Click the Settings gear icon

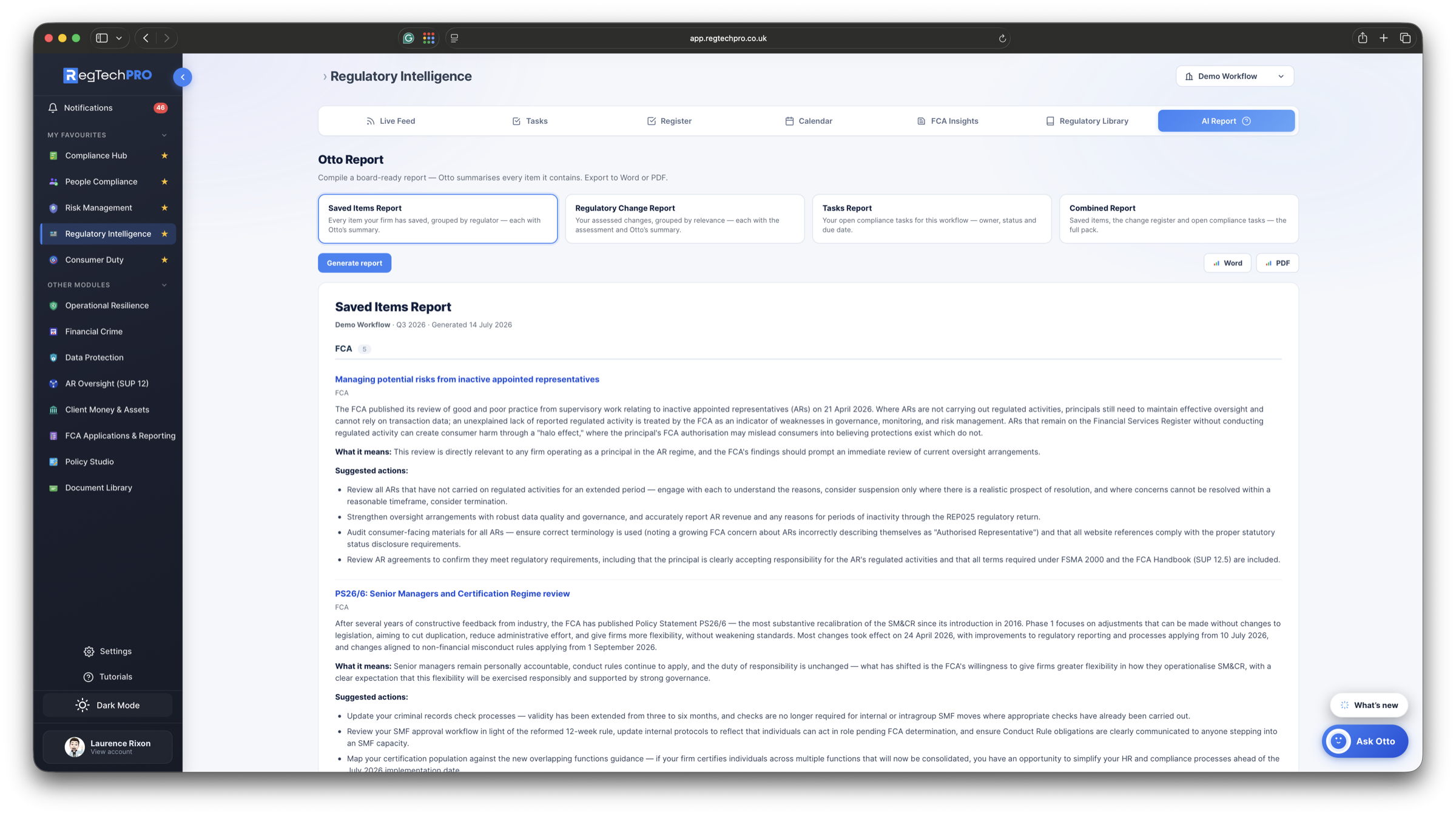tap(89, 651)
